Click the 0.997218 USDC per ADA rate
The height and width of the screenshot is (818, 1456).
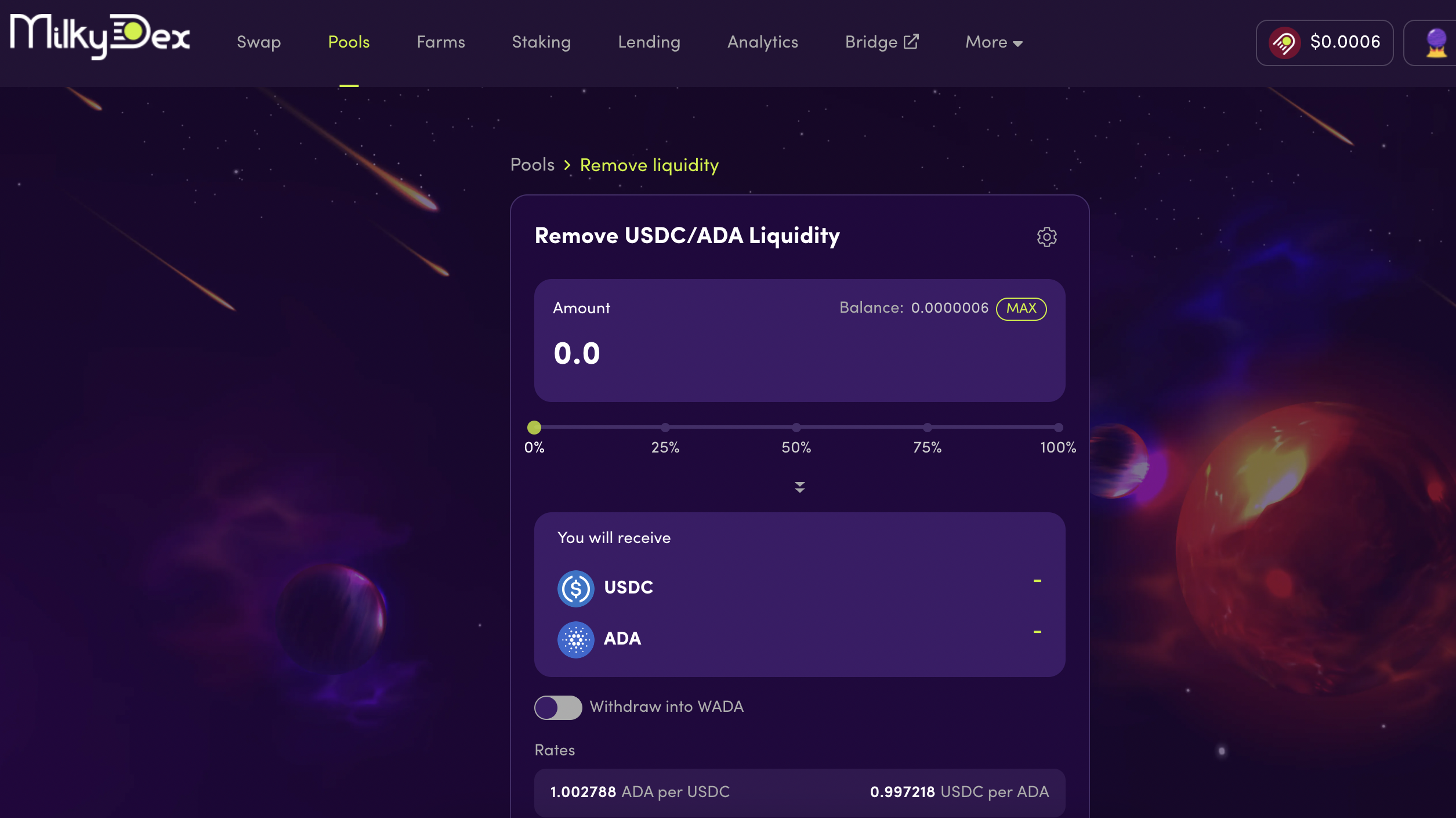(x=959, y=792)
